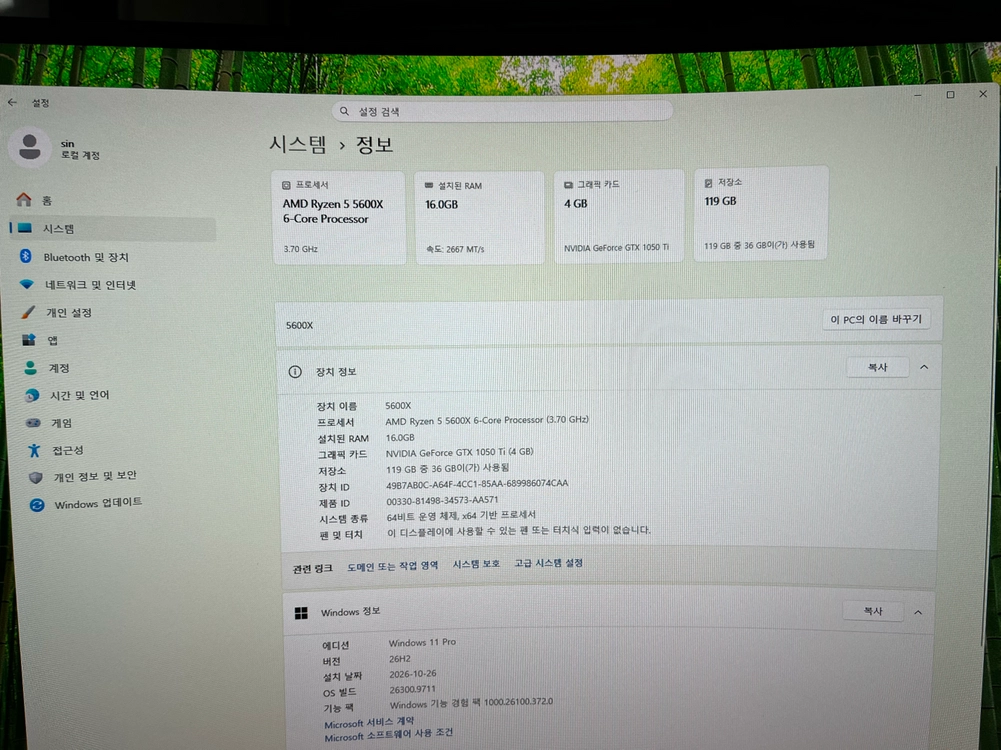Click 이 PC의 이름 바꾸기 button
Viewport: 1001px width, 750px height.
(x=876, y=319)
